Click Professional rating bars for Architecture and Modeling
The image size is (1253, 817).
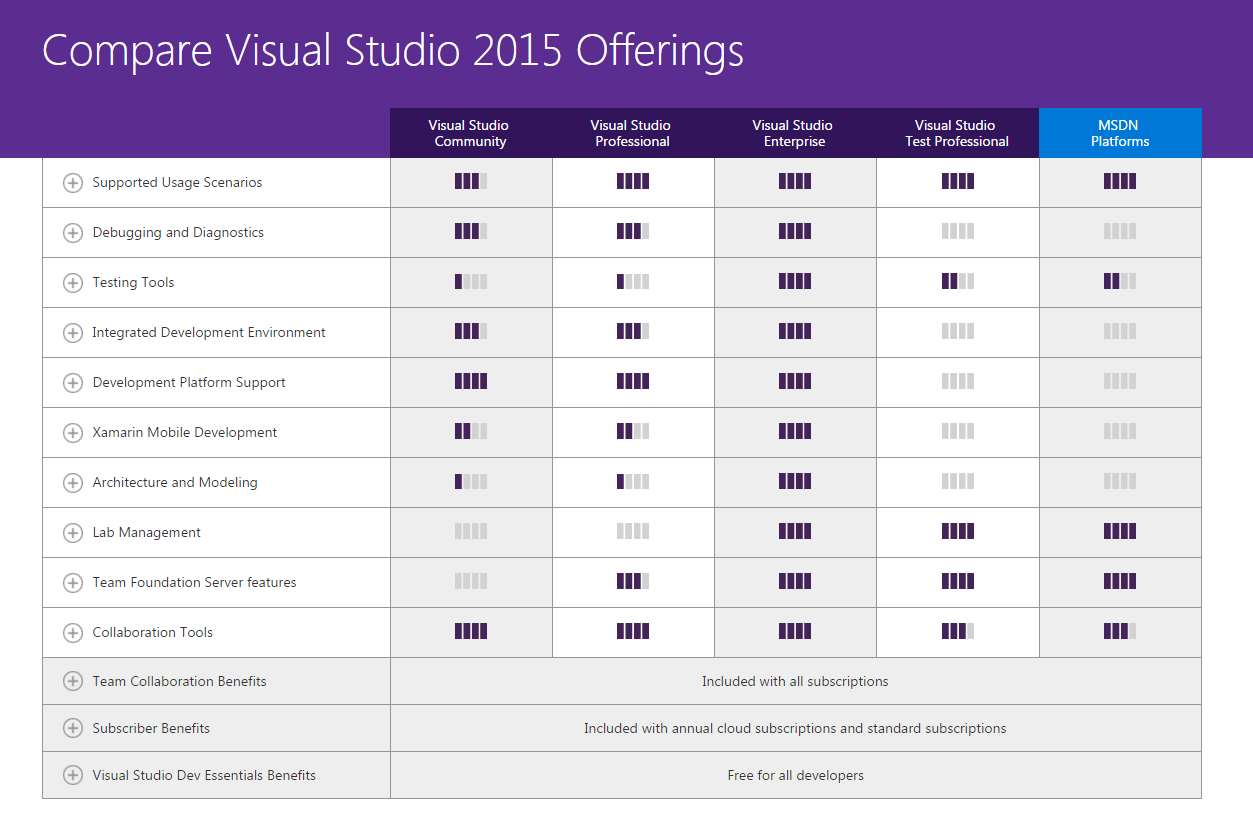tap(633, 482)
